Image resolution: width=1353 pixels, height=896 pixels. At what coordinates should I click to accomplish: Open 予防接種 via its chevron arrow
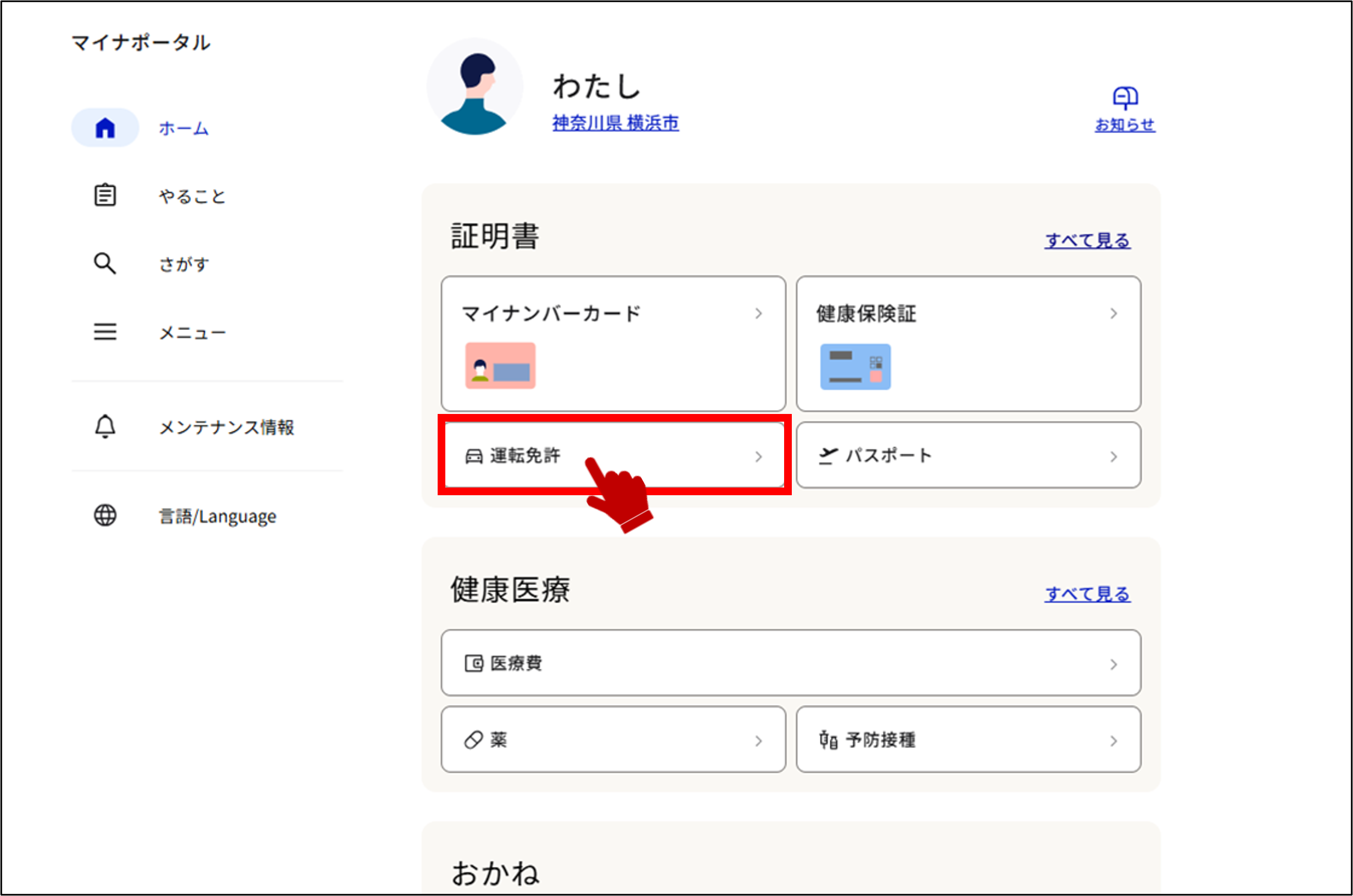[1114, 741]
